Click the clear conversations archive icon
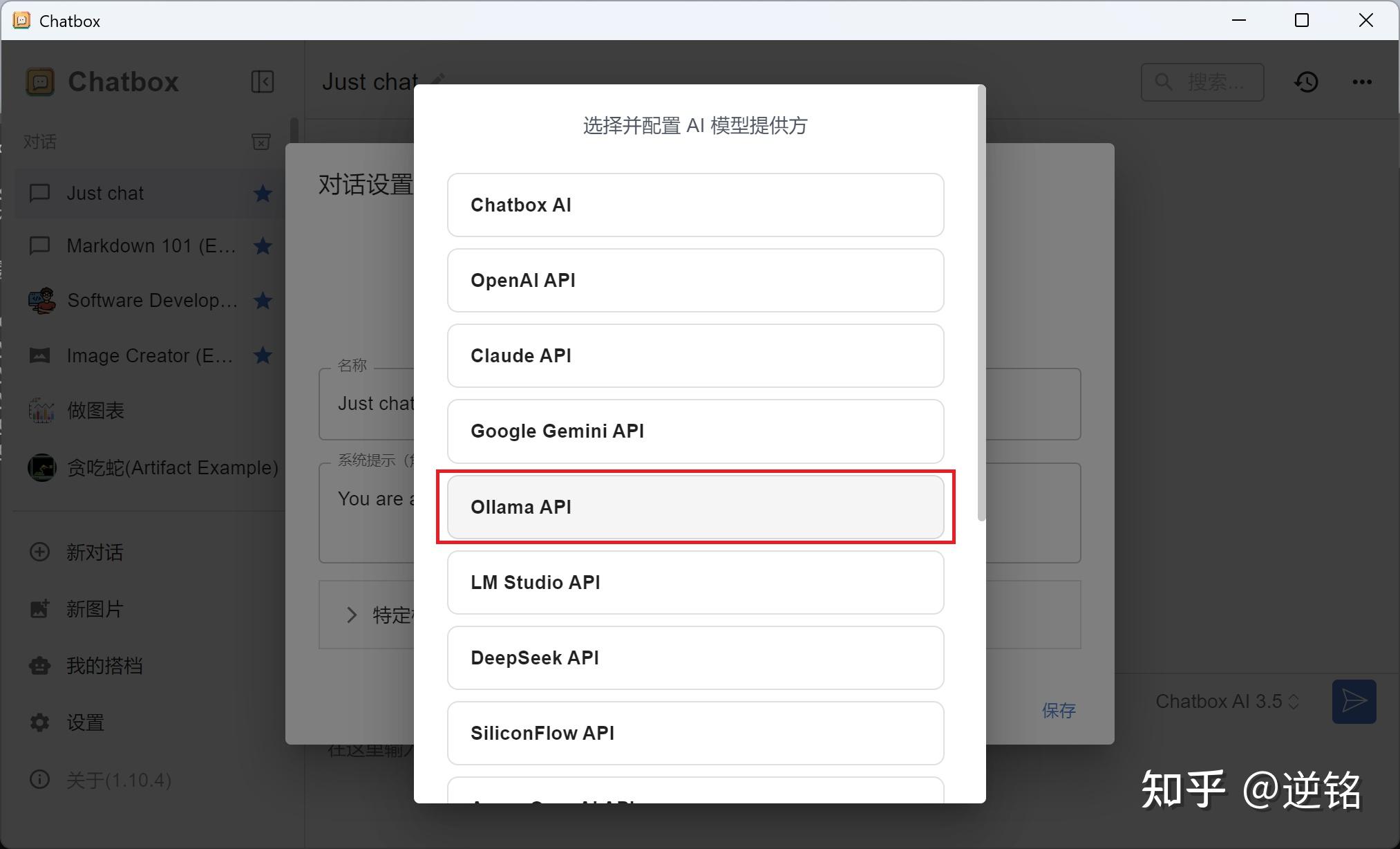The height and width of the screenshot is (849, 1400). pyautogui.click(x=261, y=142)
